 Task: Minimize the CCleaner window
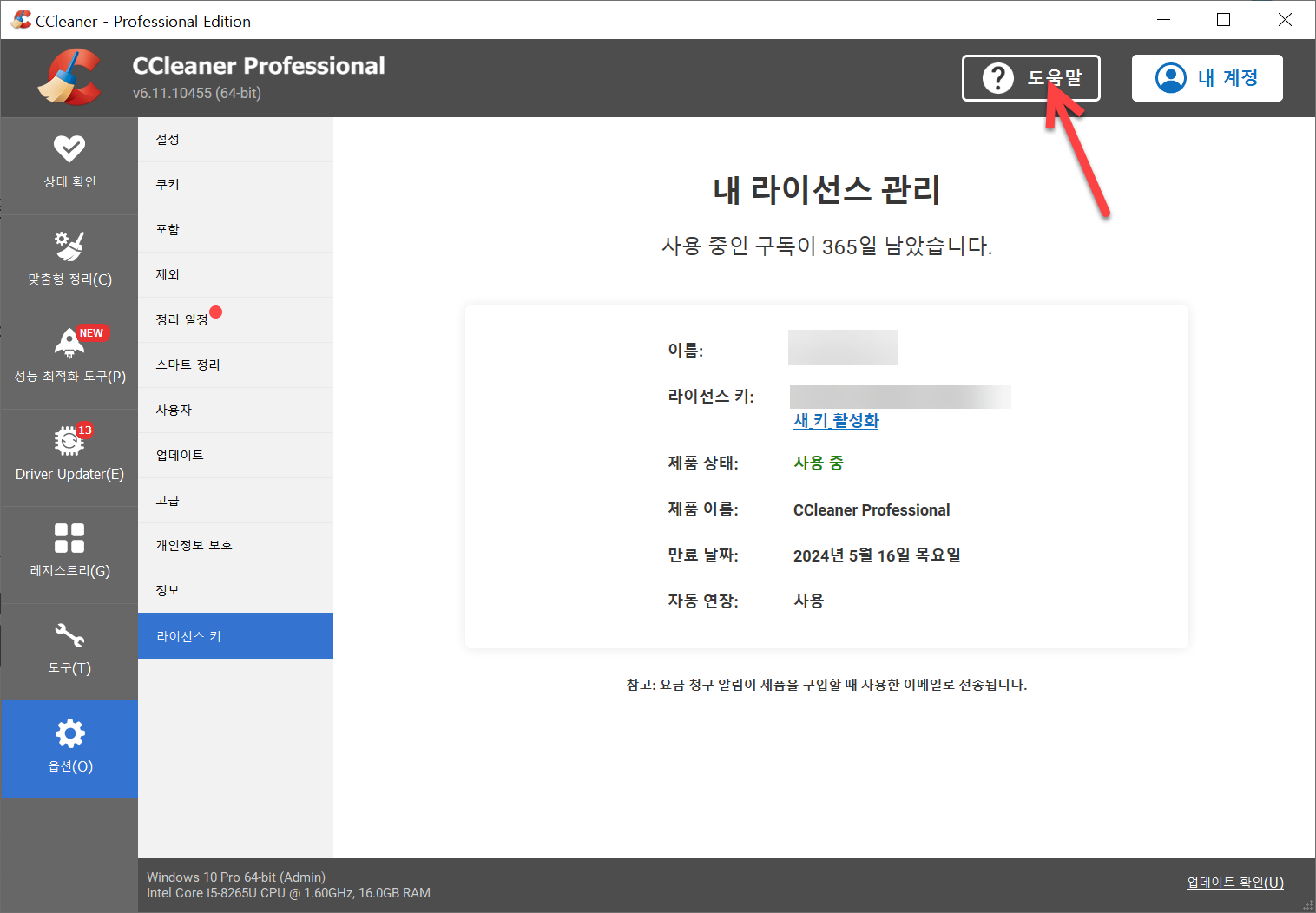(x=1164, y=20)
